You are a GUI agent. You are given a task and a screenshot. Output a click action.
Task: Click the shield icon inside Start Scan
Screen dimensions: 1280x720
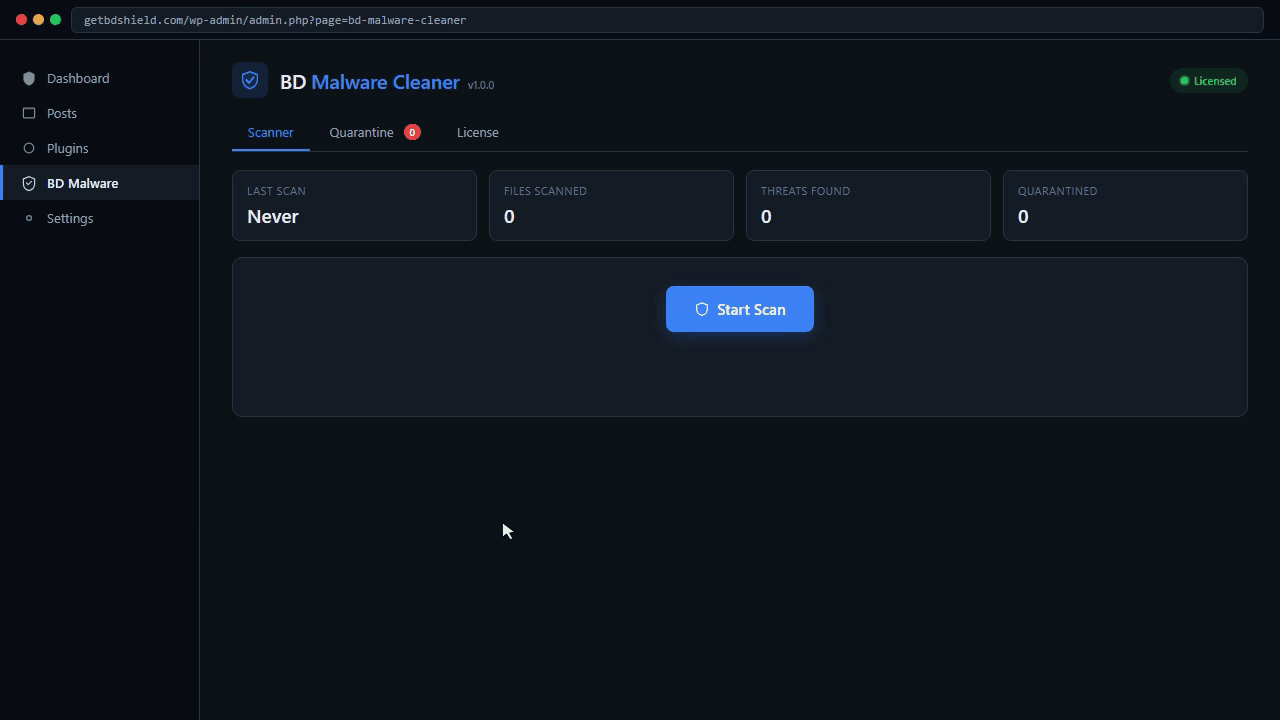[702, 309]
